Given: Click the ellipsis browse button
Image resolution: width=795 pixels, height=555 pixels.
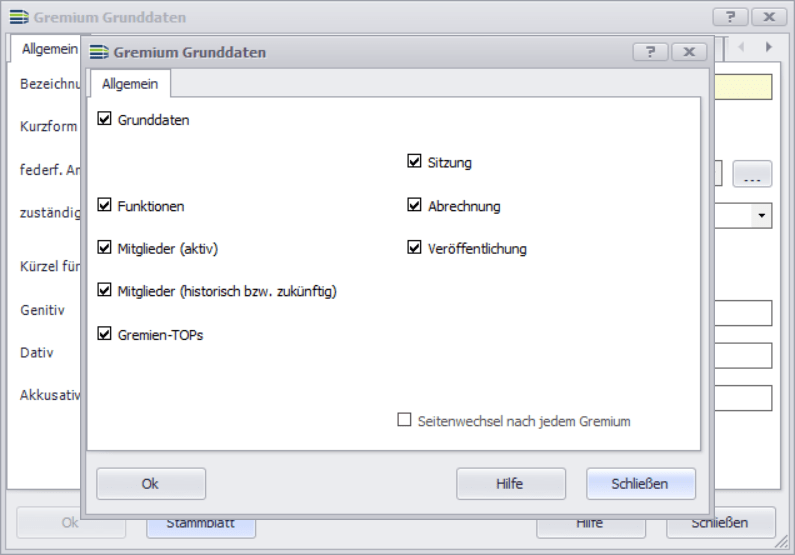Looking at the screenshot, I should [x=752, y=175].
